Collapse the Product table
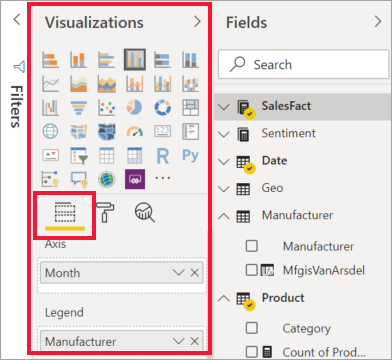Image resolution: width=392 pixels, height=360 pixels. [224, 298]
